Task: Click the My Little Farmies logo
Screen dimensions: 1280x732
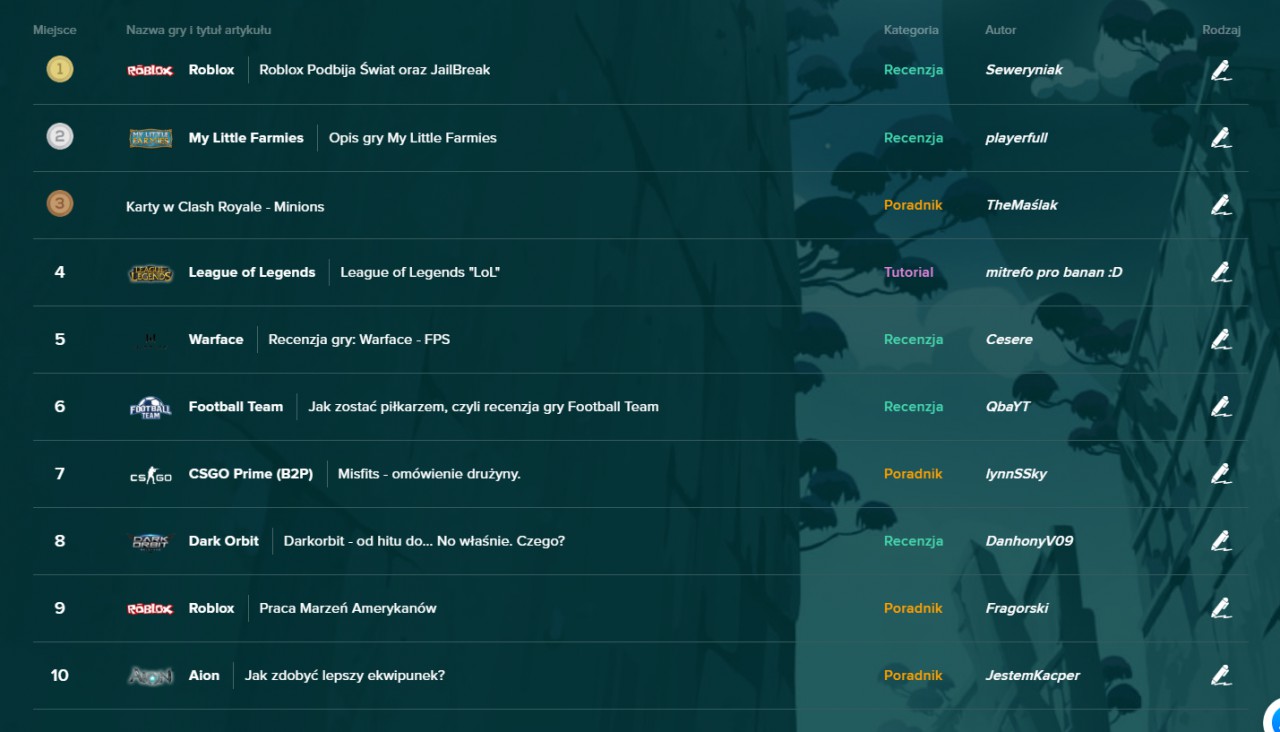Action: pos(150,138)
